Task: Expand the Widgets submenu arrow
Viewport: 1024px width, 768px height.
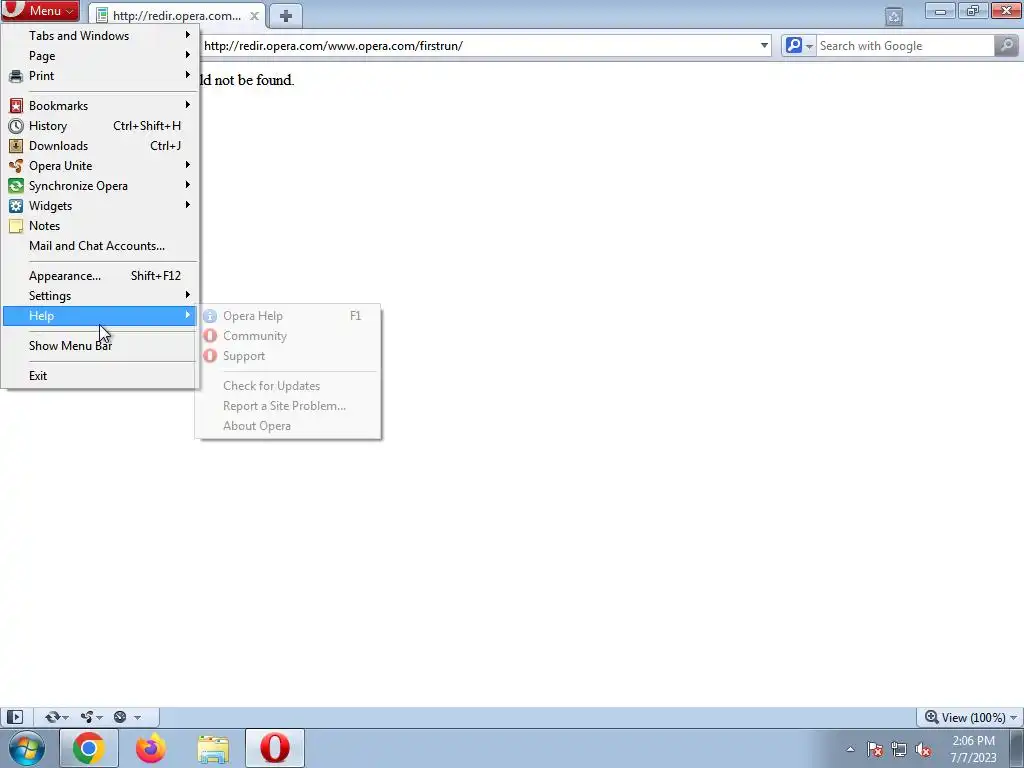Action: pyautogui.click(x=187, y=204)
